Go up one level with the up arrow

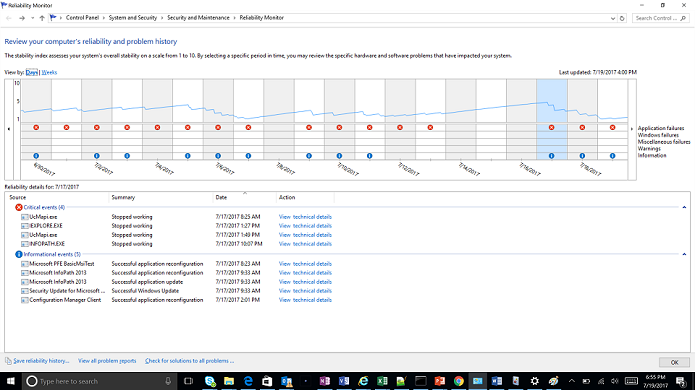pyautogui.click(x=42, y=18)
